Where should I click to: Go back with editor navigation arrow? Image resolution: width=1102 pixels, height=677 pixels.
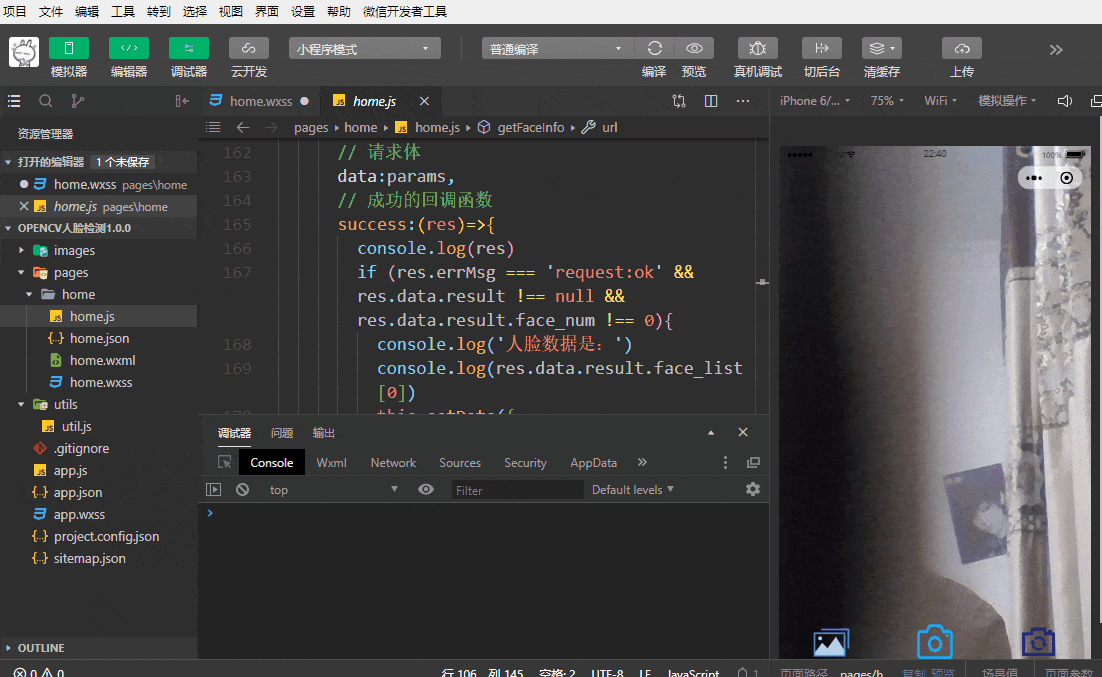242,127
